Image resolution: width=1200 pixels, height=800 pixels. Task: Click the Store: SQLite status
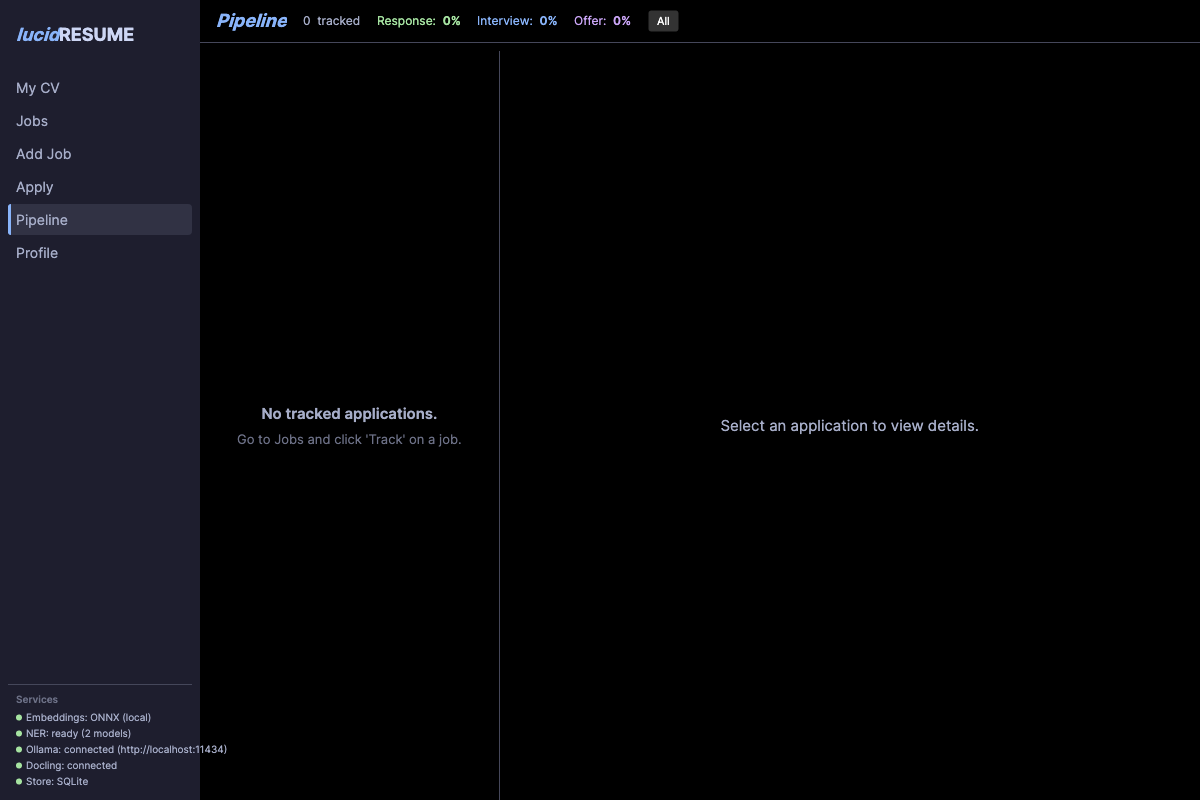coord(57,782)
